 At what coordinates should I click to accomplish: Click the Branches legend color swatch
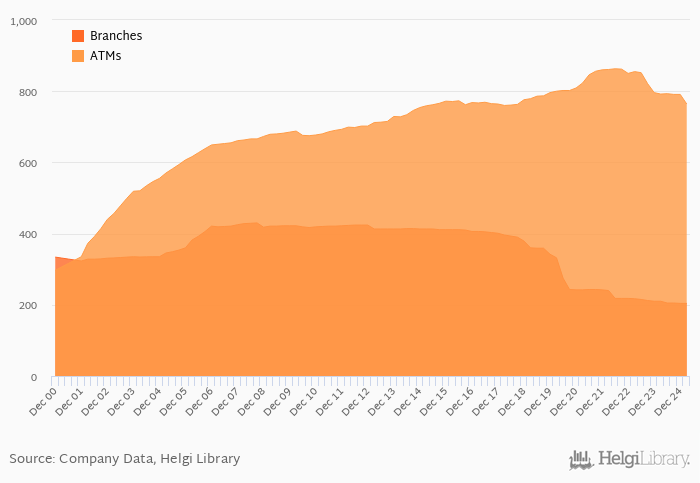78,36
